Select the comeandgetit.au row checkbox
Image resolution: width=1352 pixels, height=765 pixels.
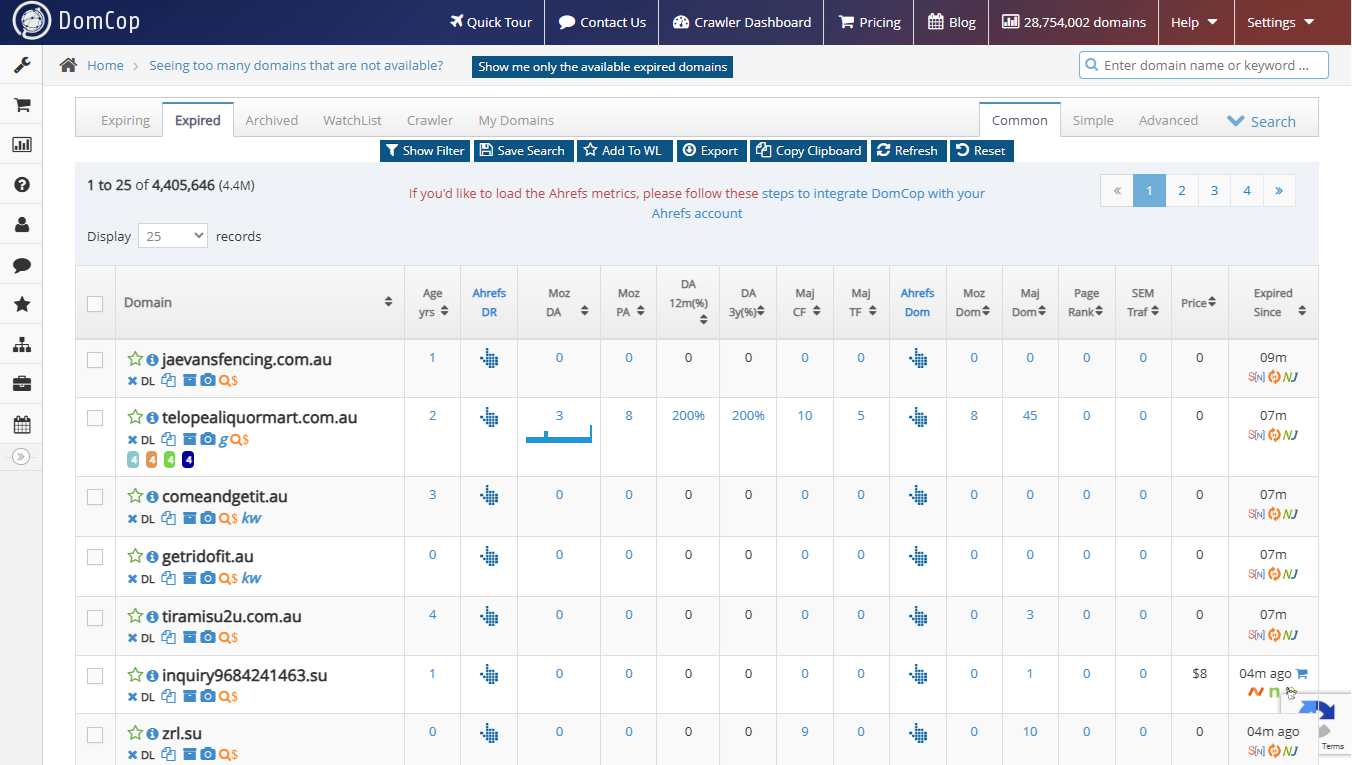[x=95, y=497]
